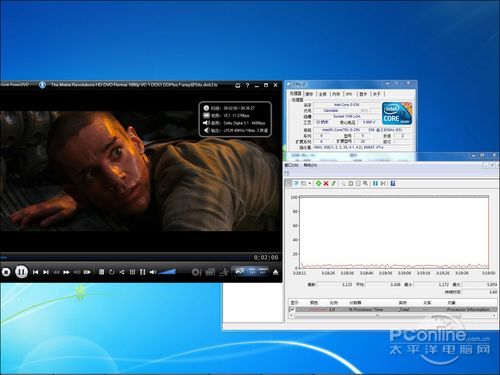Image resolution: width=500 pixels, height=375 pixels.
Task: Open the last (about) tab in CPU-Z
Action: pos(377,94)
